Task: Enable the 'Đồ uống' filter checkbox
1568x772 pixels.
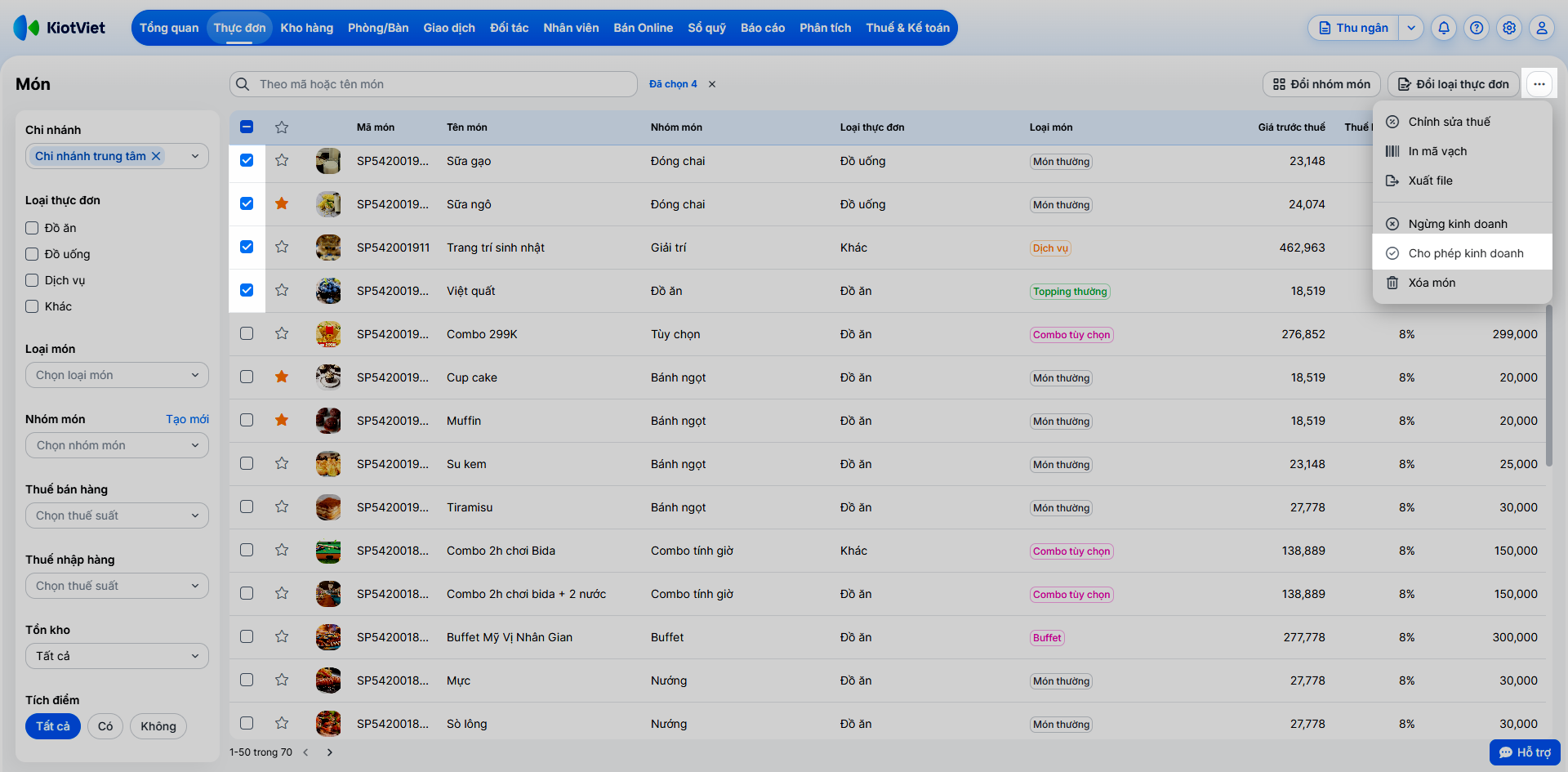Action: [x=32, y=254]
